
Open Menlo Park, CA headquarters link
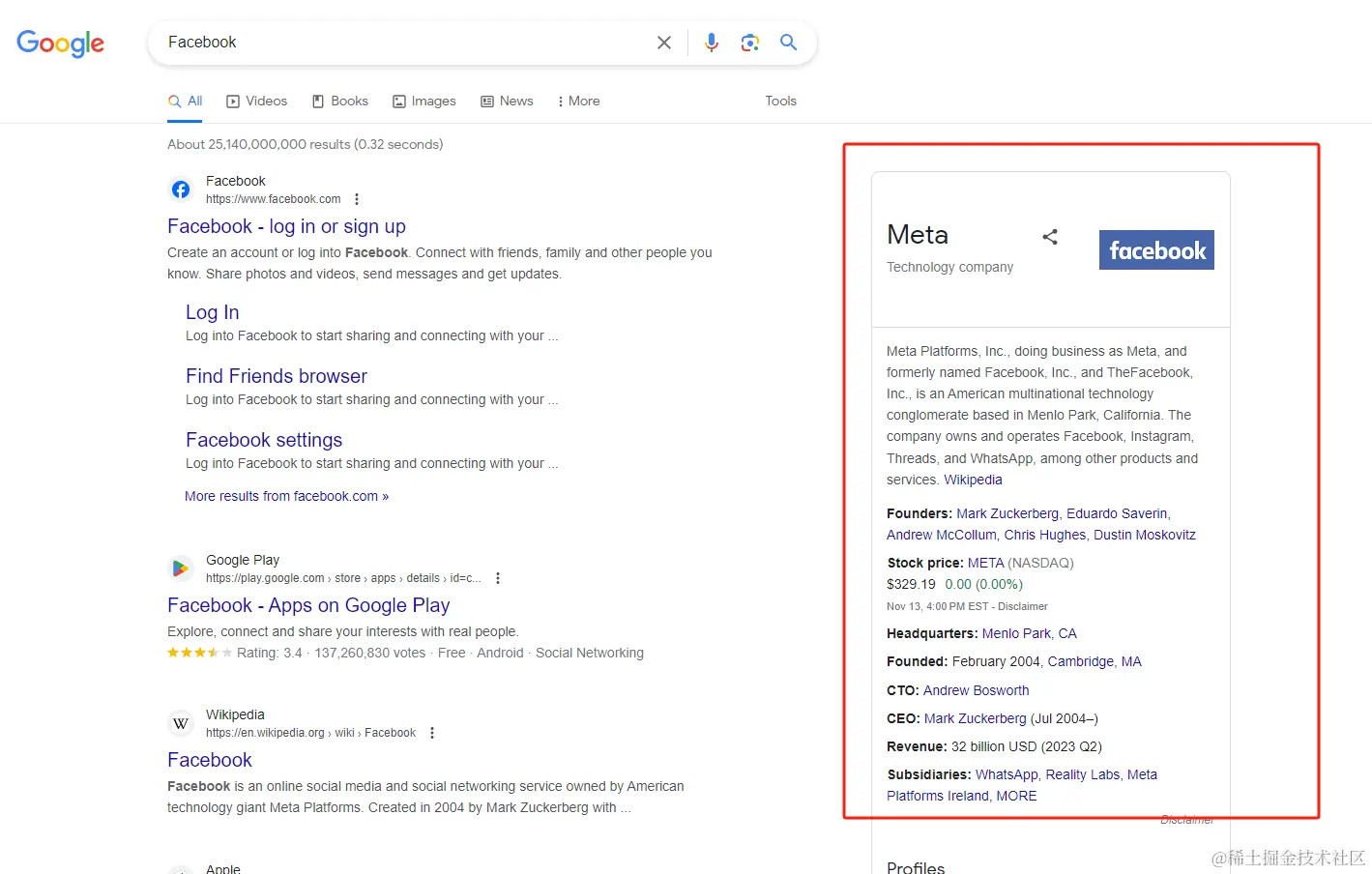(x=1029, y=633)
